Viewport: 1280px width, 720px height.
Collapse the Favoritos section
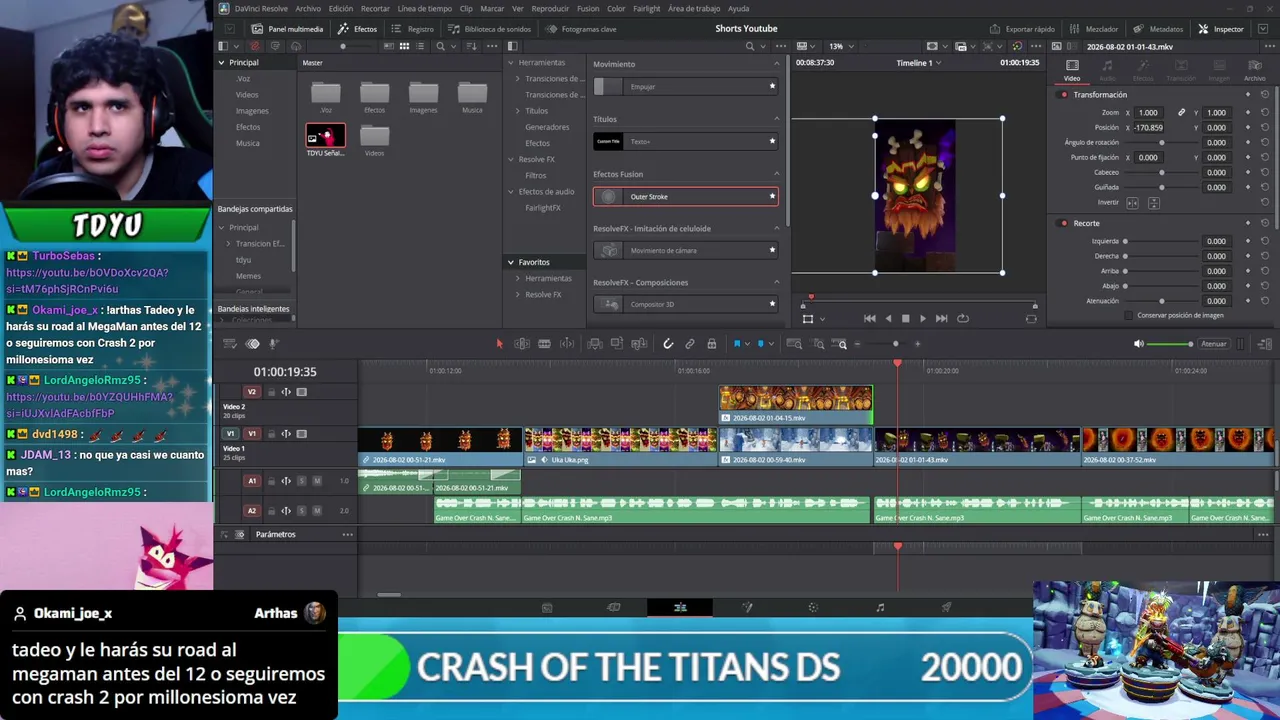point(510,262)
